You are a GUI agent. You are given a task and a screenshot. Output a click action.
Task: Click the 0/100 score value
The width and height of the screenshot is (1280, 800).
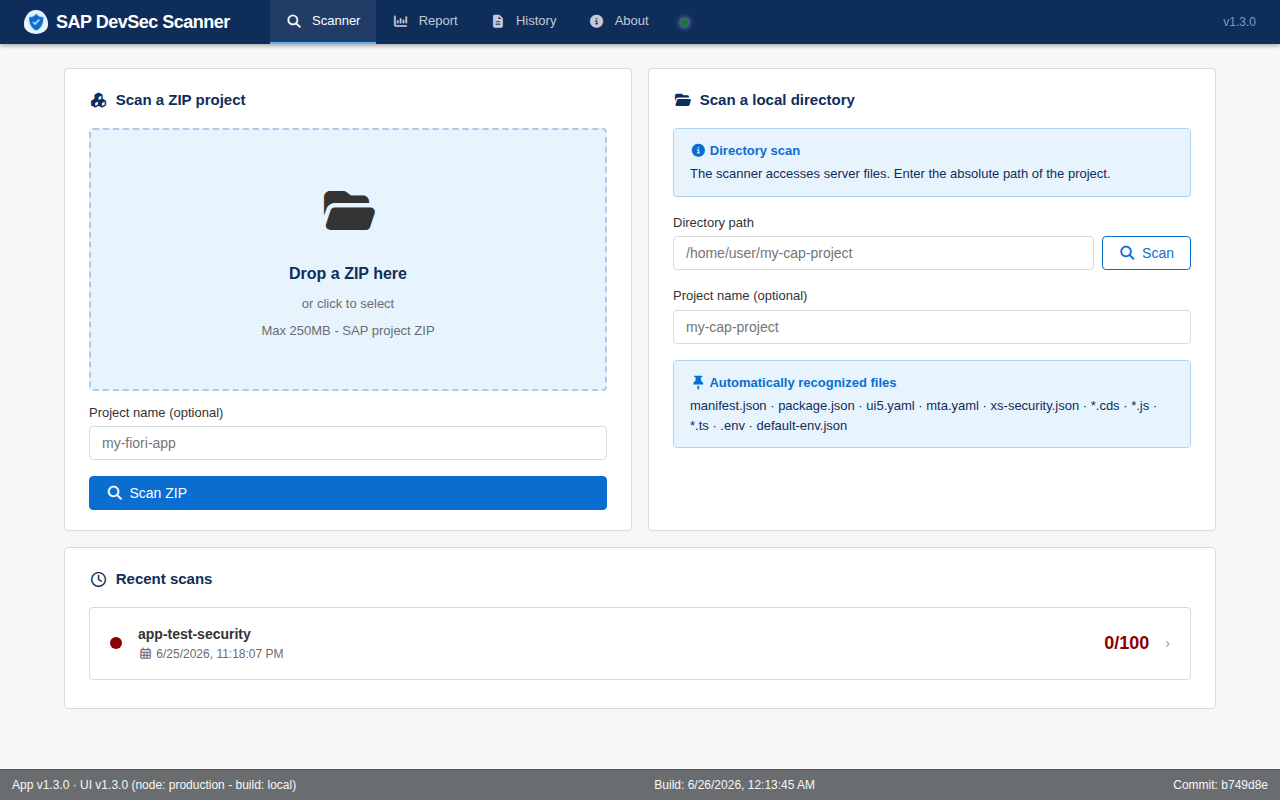pyautogui.click(x=1126, y=643)
